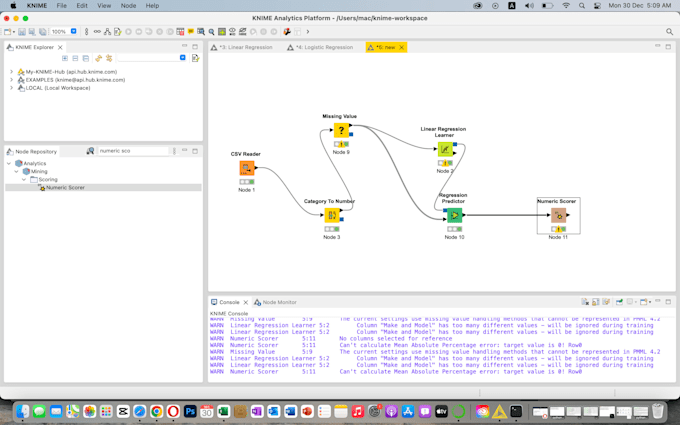Screen dimensions: 680x425
Task: Toggle fuzzy search icon in Node Repository
Action: (90, 151)
